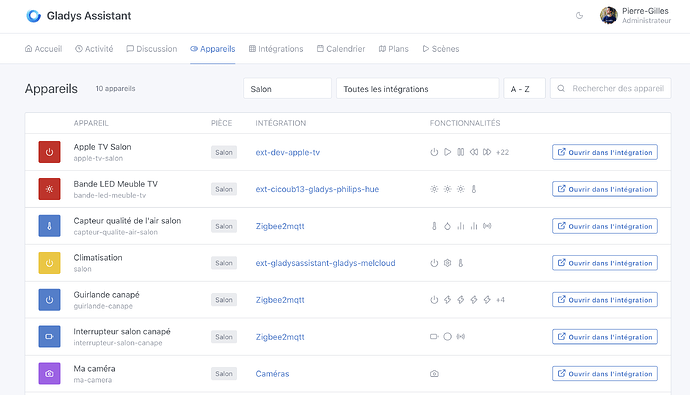Click Interrupteur circle button feature icon
The height and width of the screenshot is (395, 690).
tap(448, 336)
